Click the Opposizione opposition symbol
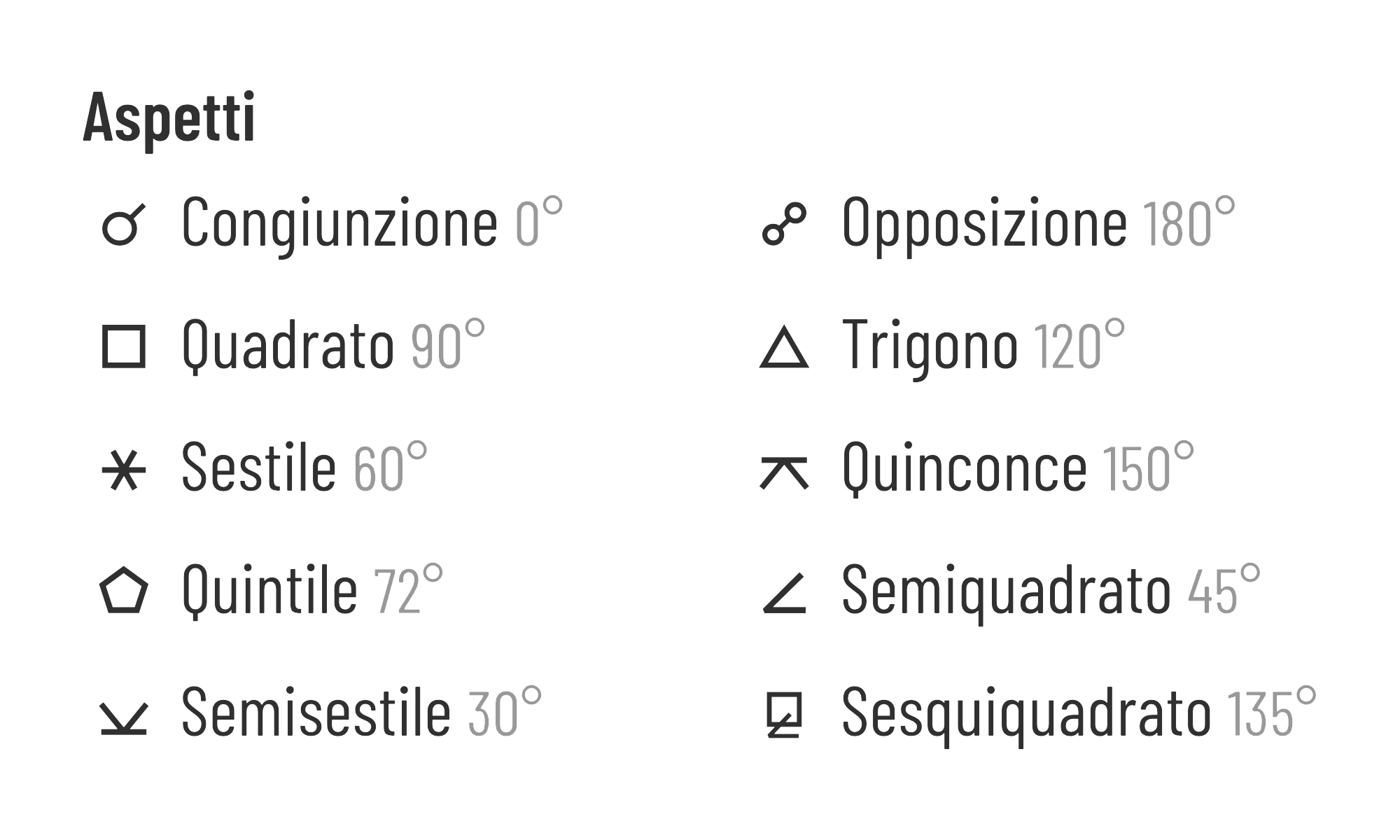 [x=784, y=224]
